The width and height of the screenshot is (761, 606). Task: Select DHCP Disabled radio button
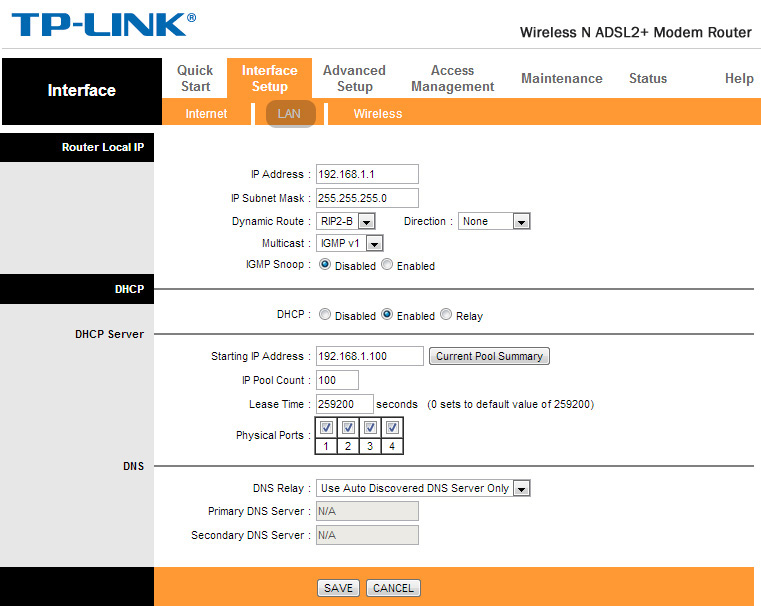click(x=325, y=314)
